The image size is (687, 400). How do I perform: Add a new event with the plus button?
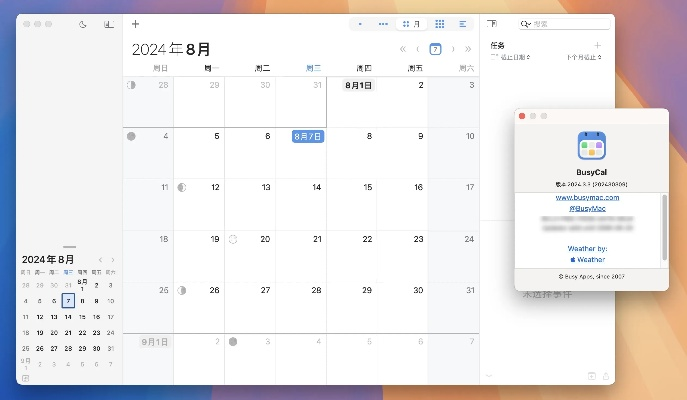[x=135, y=24]
